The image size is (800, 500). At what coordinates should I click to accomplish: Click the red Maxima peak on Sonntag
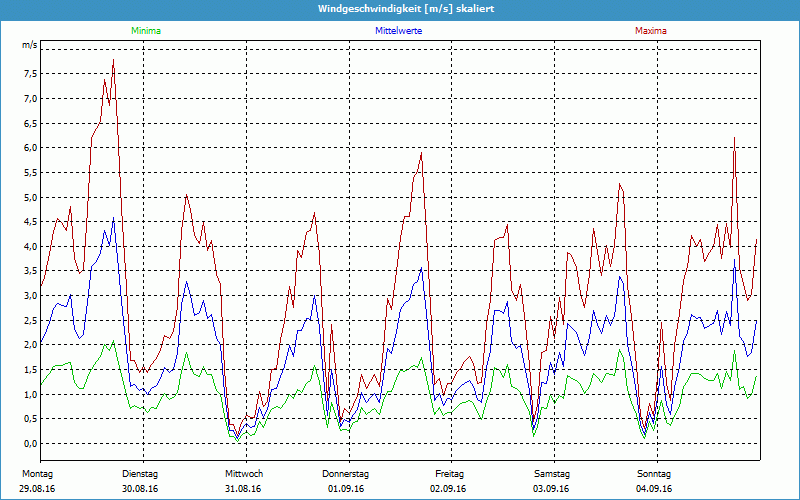(735, 138)
